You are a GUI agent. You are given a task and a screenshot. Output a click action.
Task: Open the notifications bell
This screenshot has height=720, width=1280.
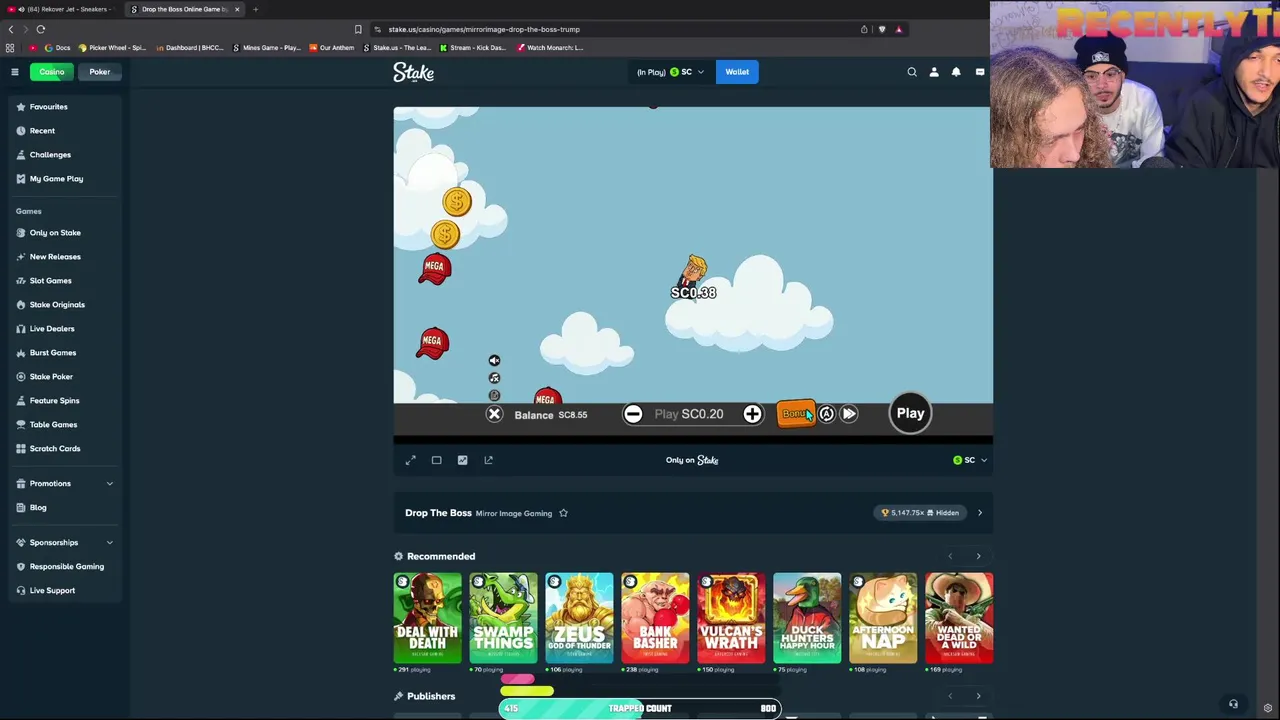(956, 72)
